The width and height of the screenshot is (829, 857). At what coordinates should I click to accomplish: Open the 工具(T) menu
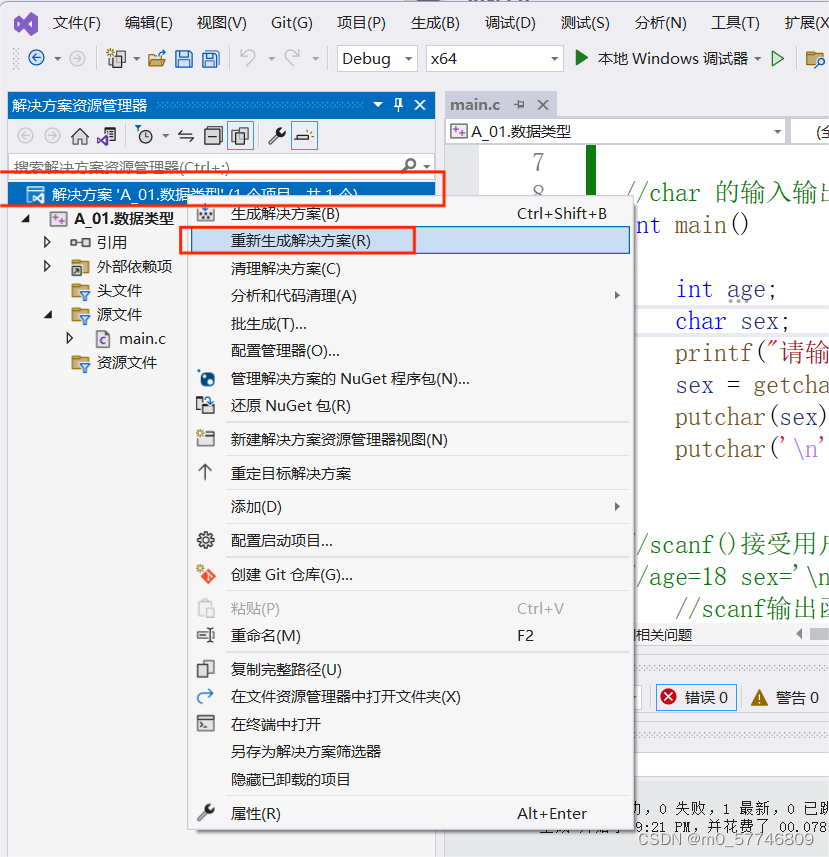click(x=736, y=24)
